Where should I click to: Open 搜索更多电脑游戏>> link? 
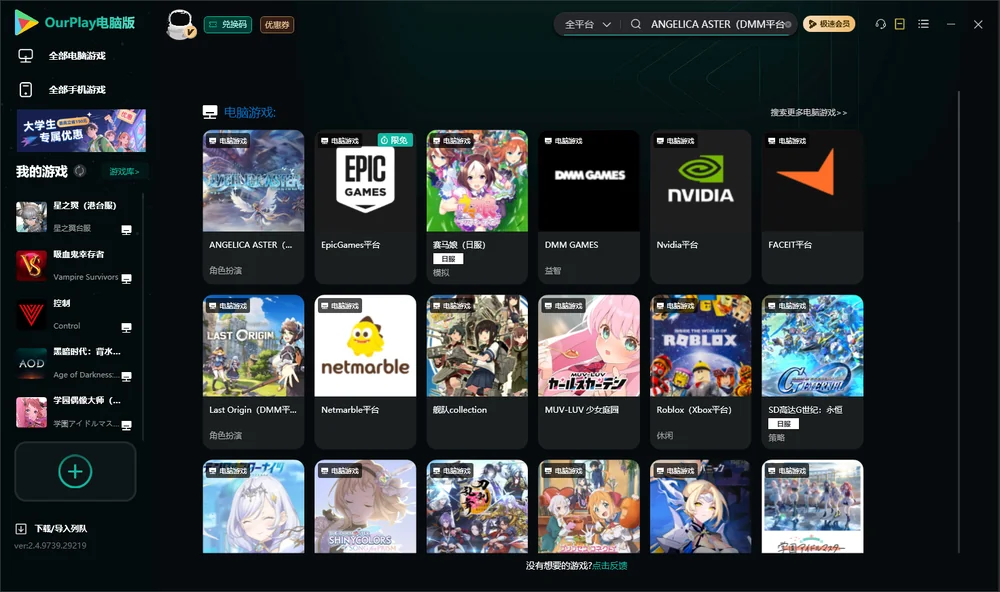[x=808, y=113]
